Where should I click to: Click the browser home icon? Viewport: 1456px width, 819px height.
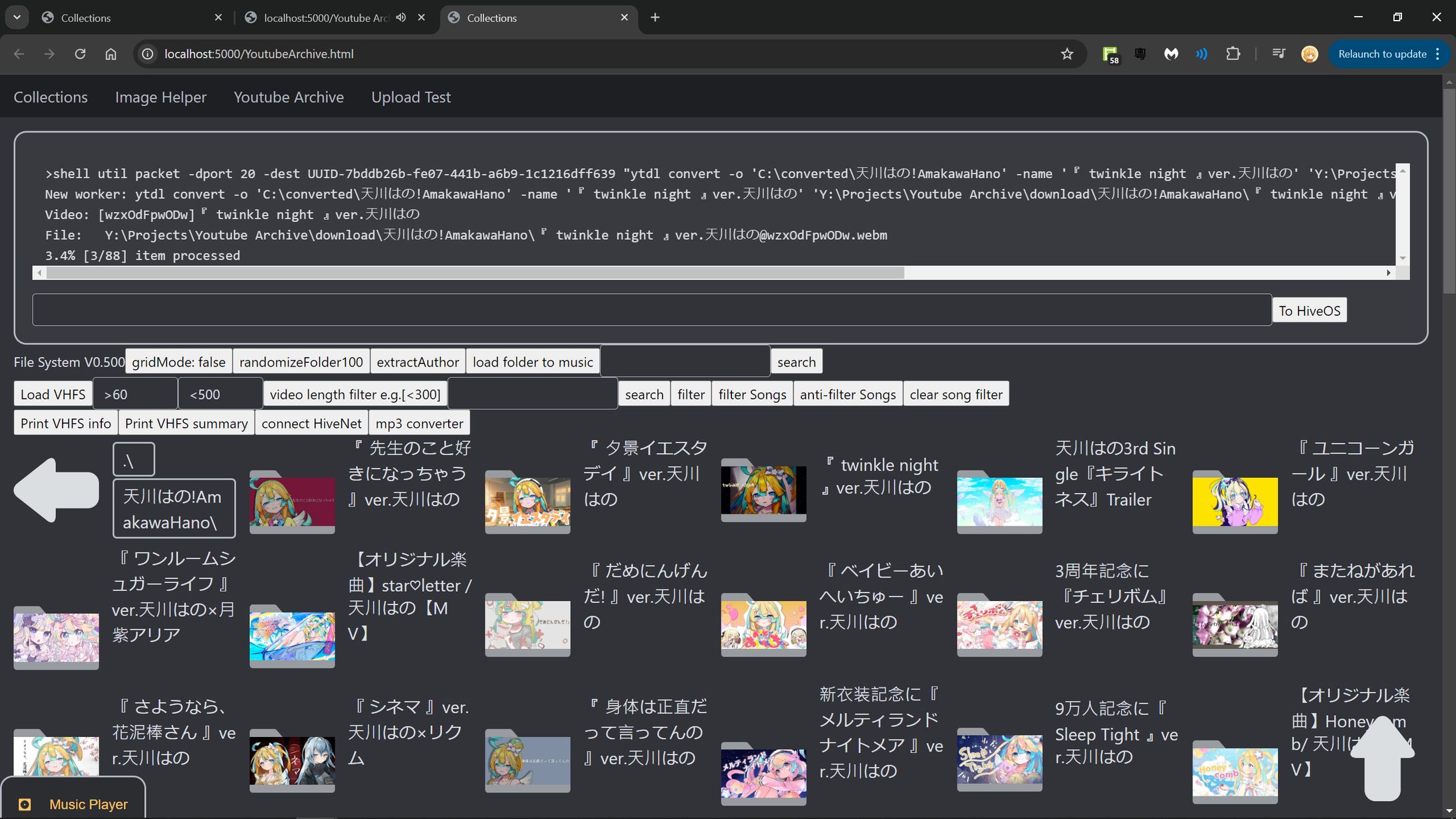[111, 54]
